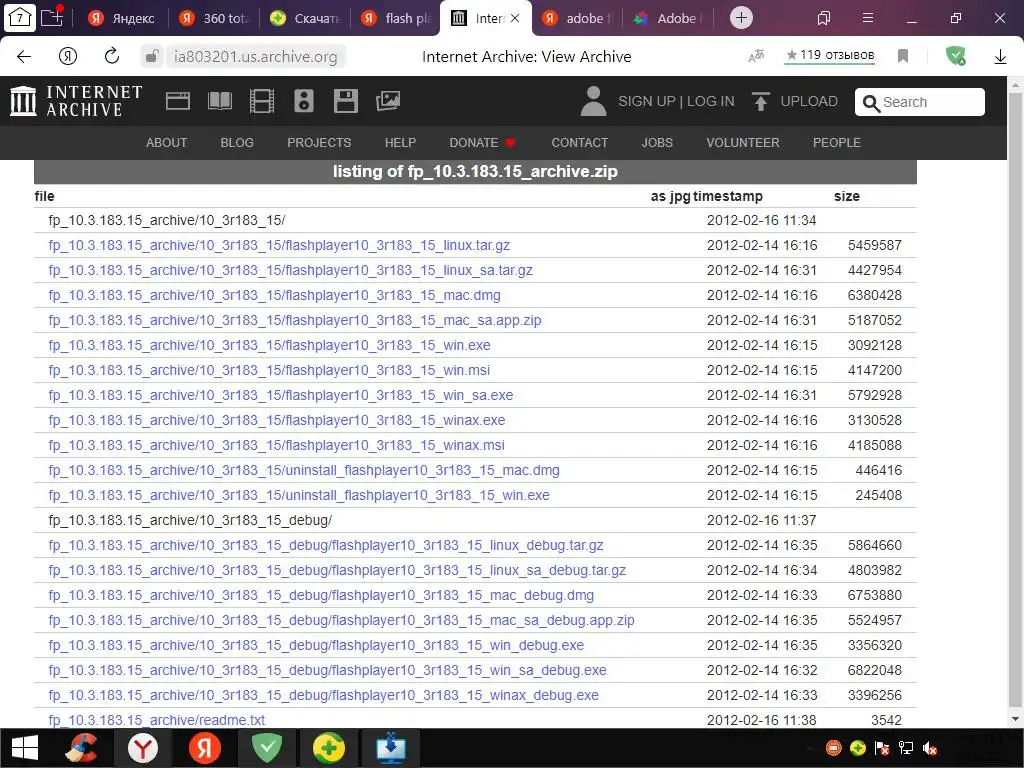Screen dimensions: 1024x768
Task: Open the HELP menu item
Action: [x=400, y=142]
